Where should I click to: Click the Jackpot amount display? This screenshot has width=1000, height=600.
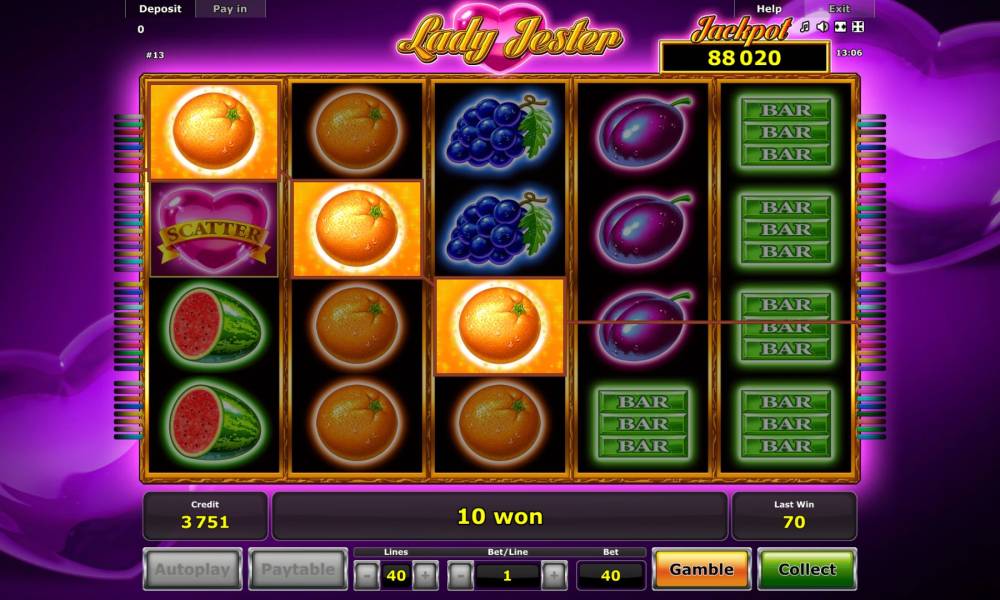pos(744,58)
